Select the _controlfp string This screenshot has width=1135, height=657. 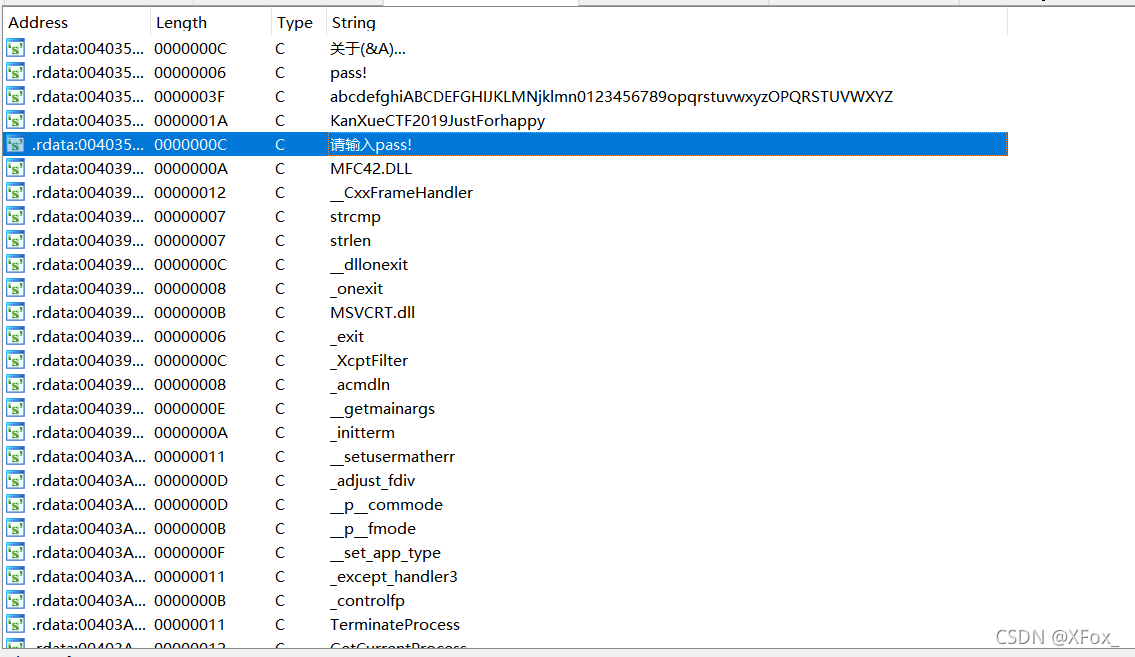click(367, 600)
